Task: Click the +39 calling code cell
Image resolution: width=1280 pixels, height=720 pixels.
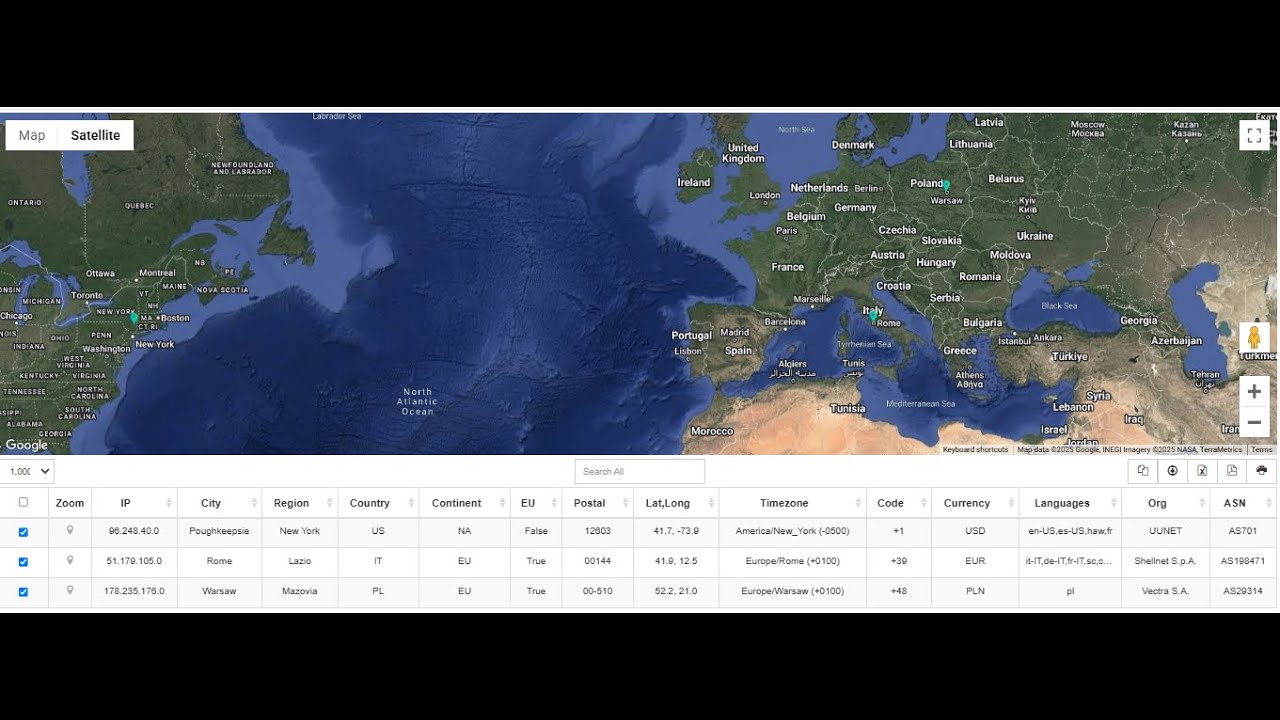Action: 899,562
